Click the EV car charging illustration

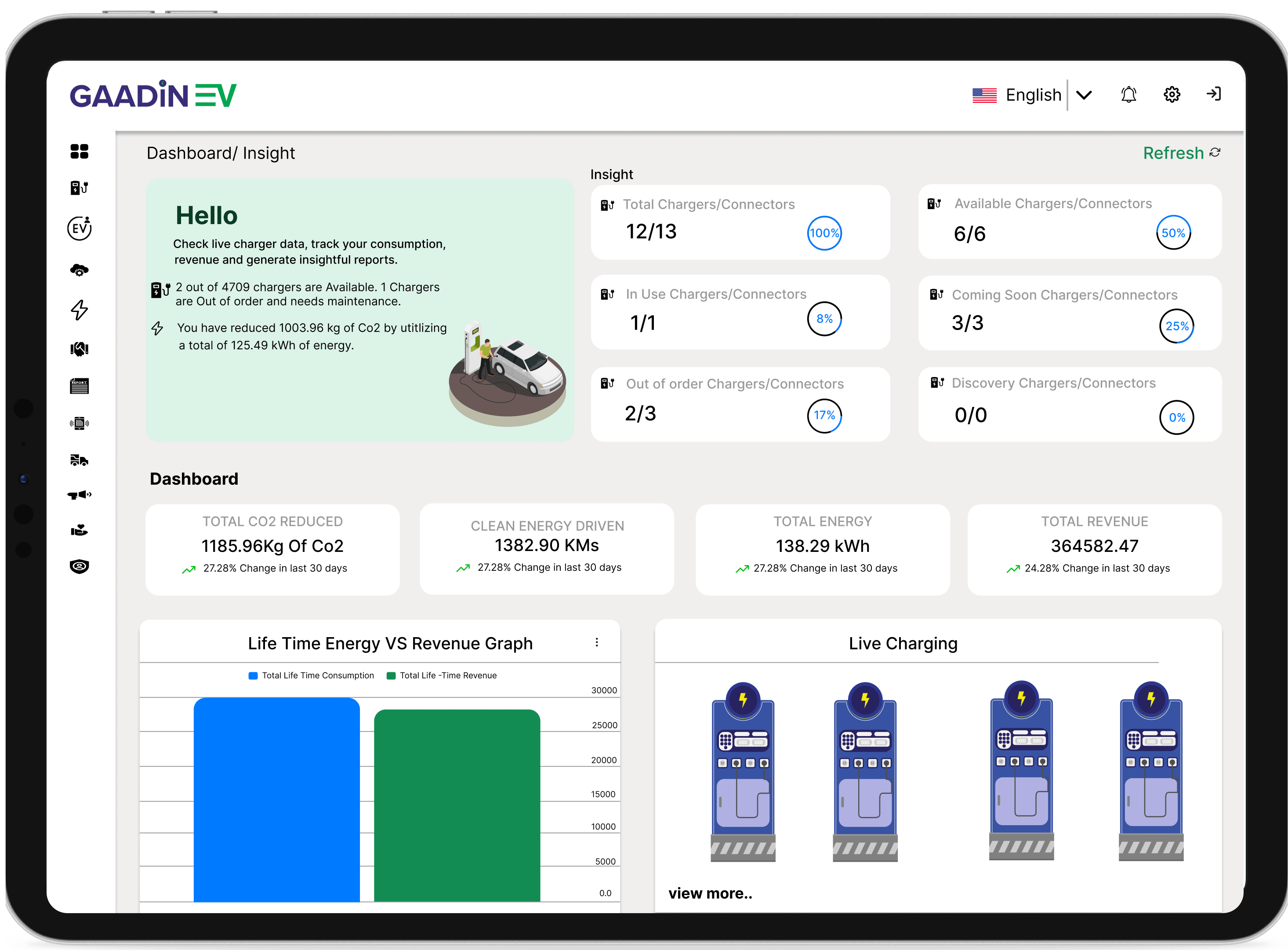click(508, 374)
